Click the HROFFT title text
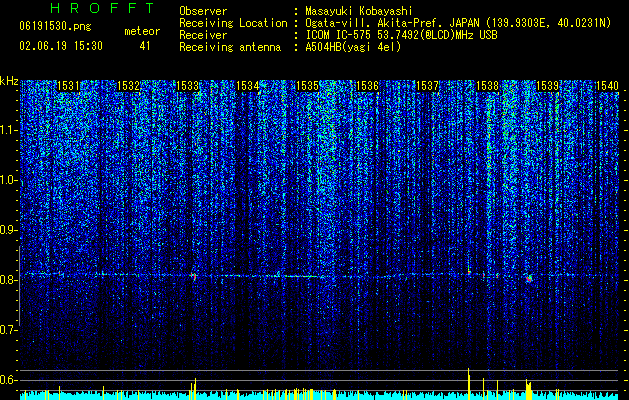Screen dimensions: 629x400 (x=103, y=8)
